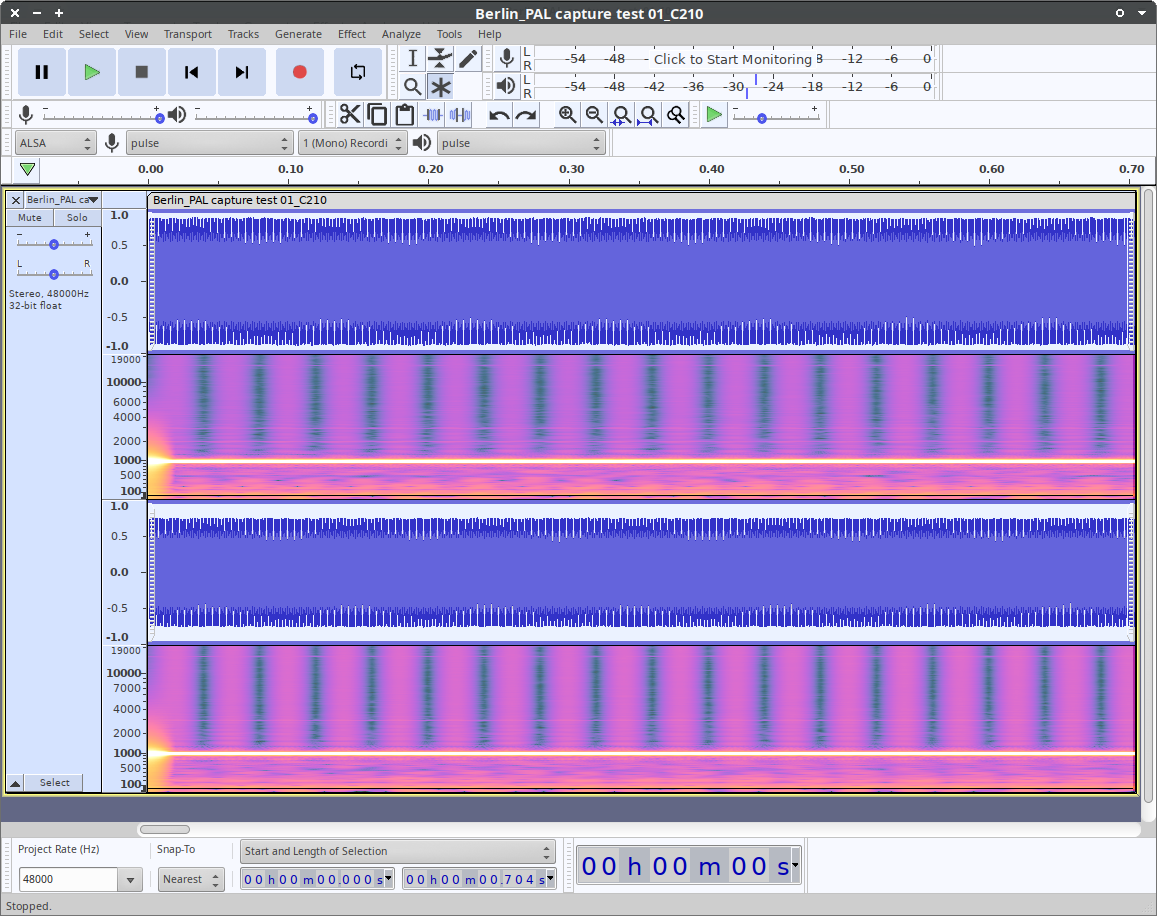Select the Envelope tool
Viewport: 1157px width, 916px height.
pyautogui.click(x=440, y=58)
